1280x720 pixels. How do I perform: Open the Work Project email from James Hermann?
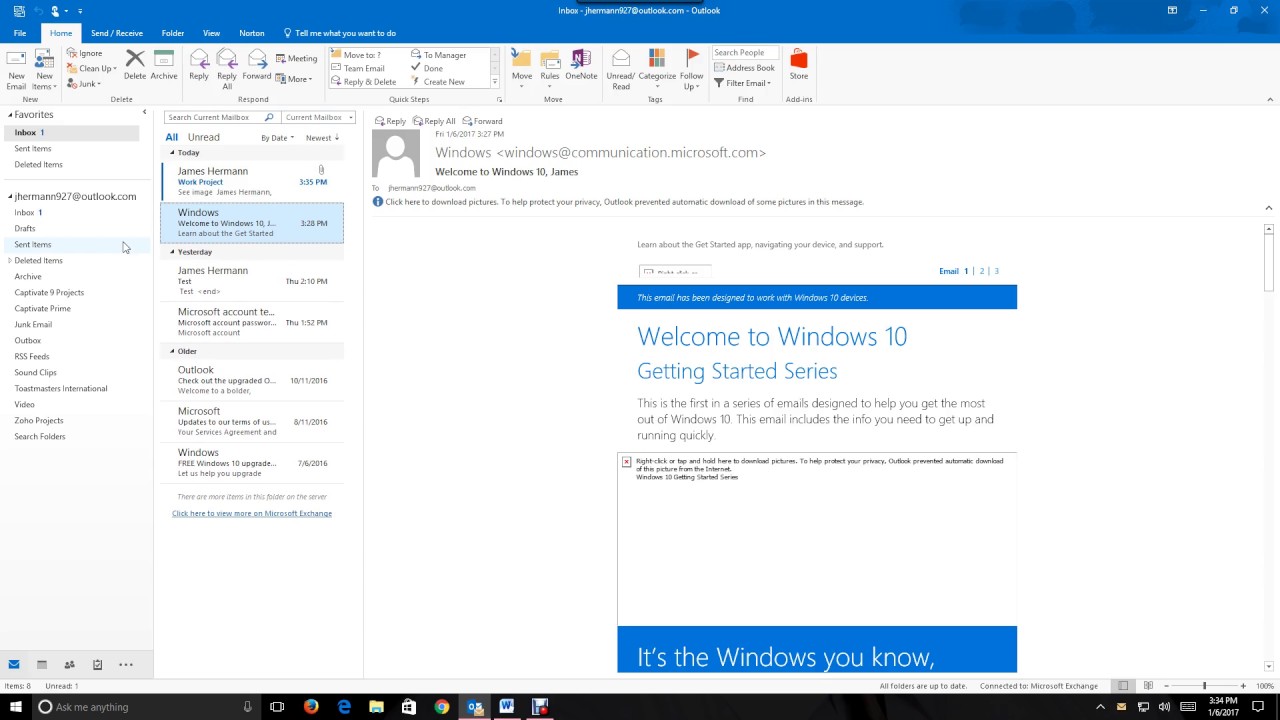click(252, 181)
